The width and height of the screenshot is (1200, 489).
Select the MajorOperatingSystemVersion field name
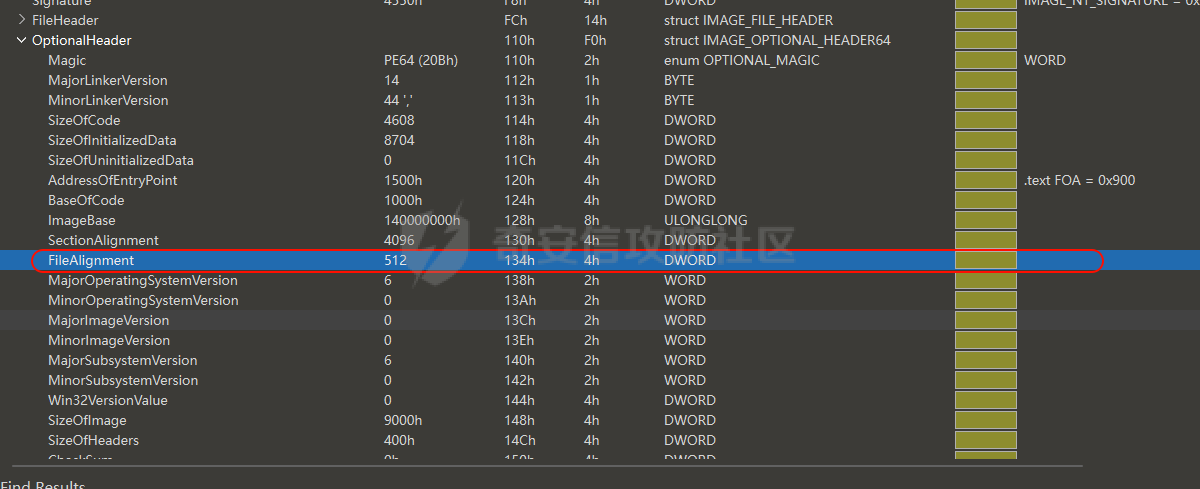pos(142,280)
